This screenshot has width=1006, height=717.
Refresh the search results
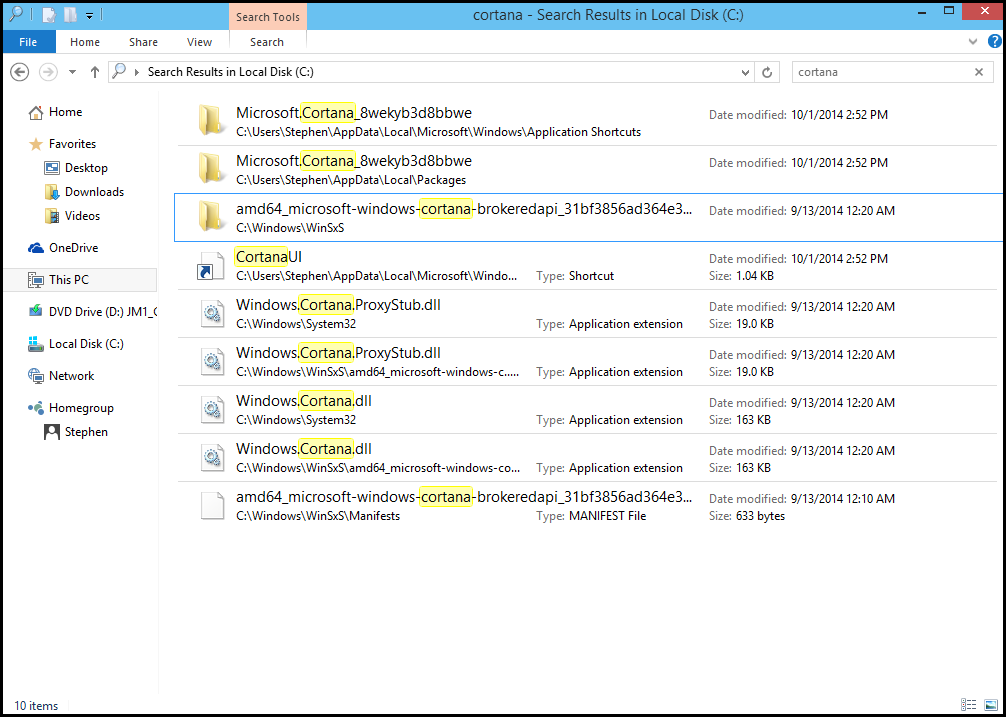click(767, 72)
